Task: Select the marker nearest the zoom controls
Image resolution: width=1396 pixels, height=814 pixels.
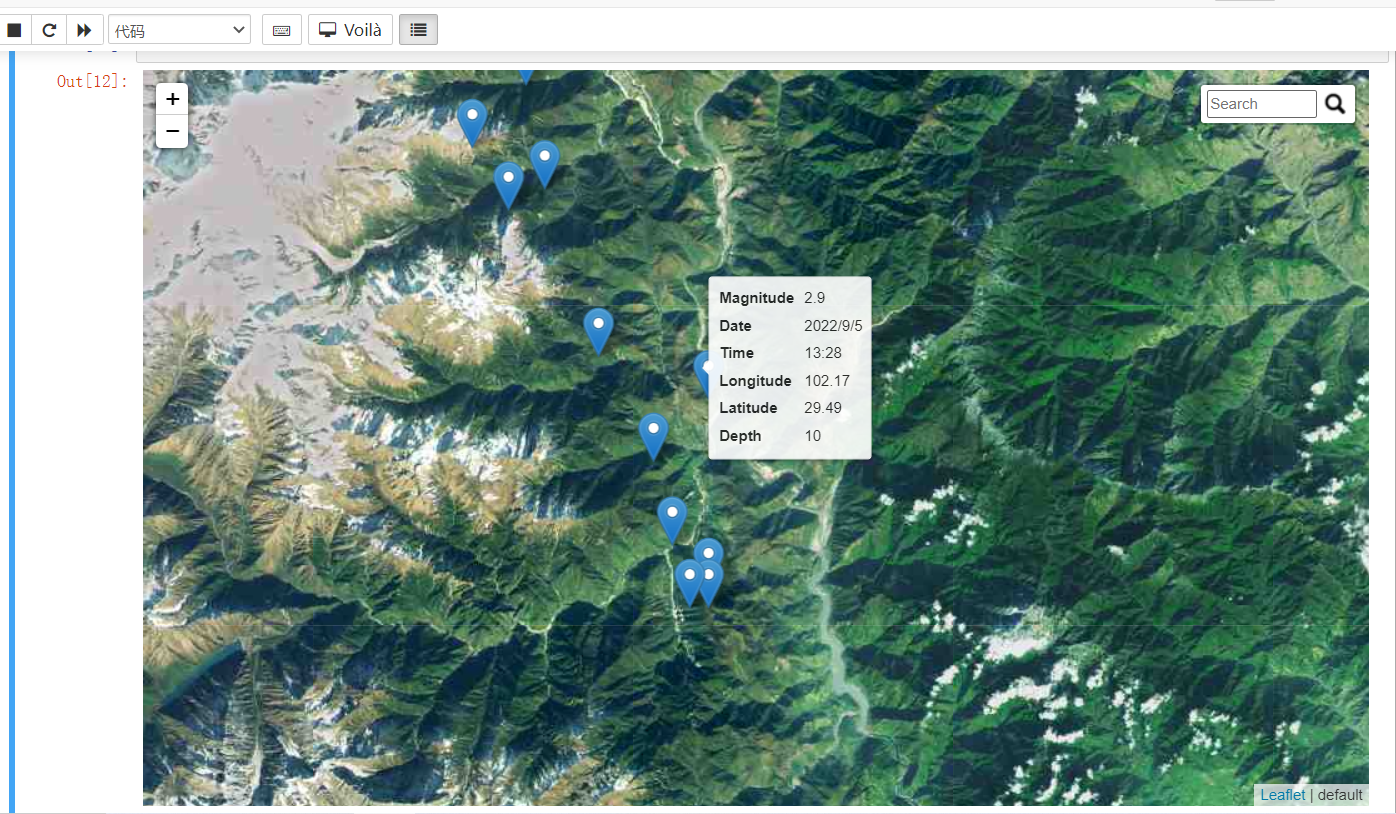Action: [471, 118]
